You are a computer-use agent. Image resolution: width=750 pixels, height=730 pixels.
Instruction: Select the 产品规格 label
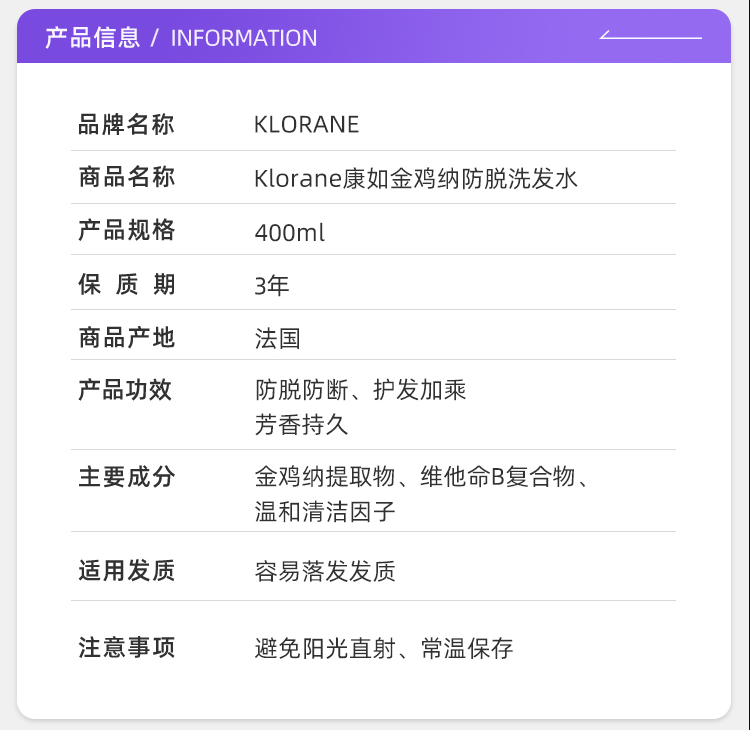[x=127, y=230]
